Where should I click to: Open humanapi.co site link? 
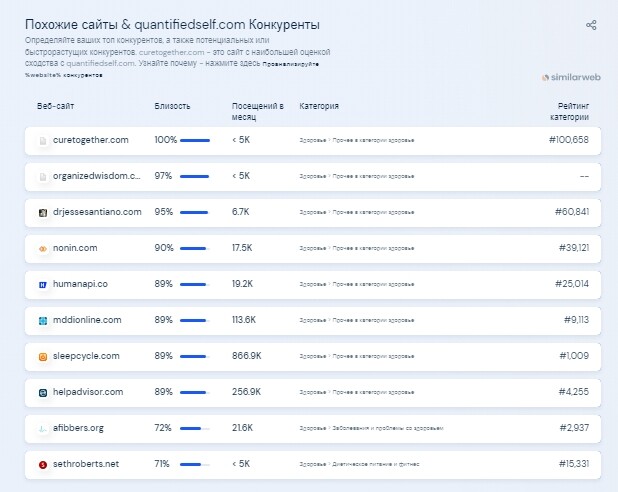pos(80,284)
